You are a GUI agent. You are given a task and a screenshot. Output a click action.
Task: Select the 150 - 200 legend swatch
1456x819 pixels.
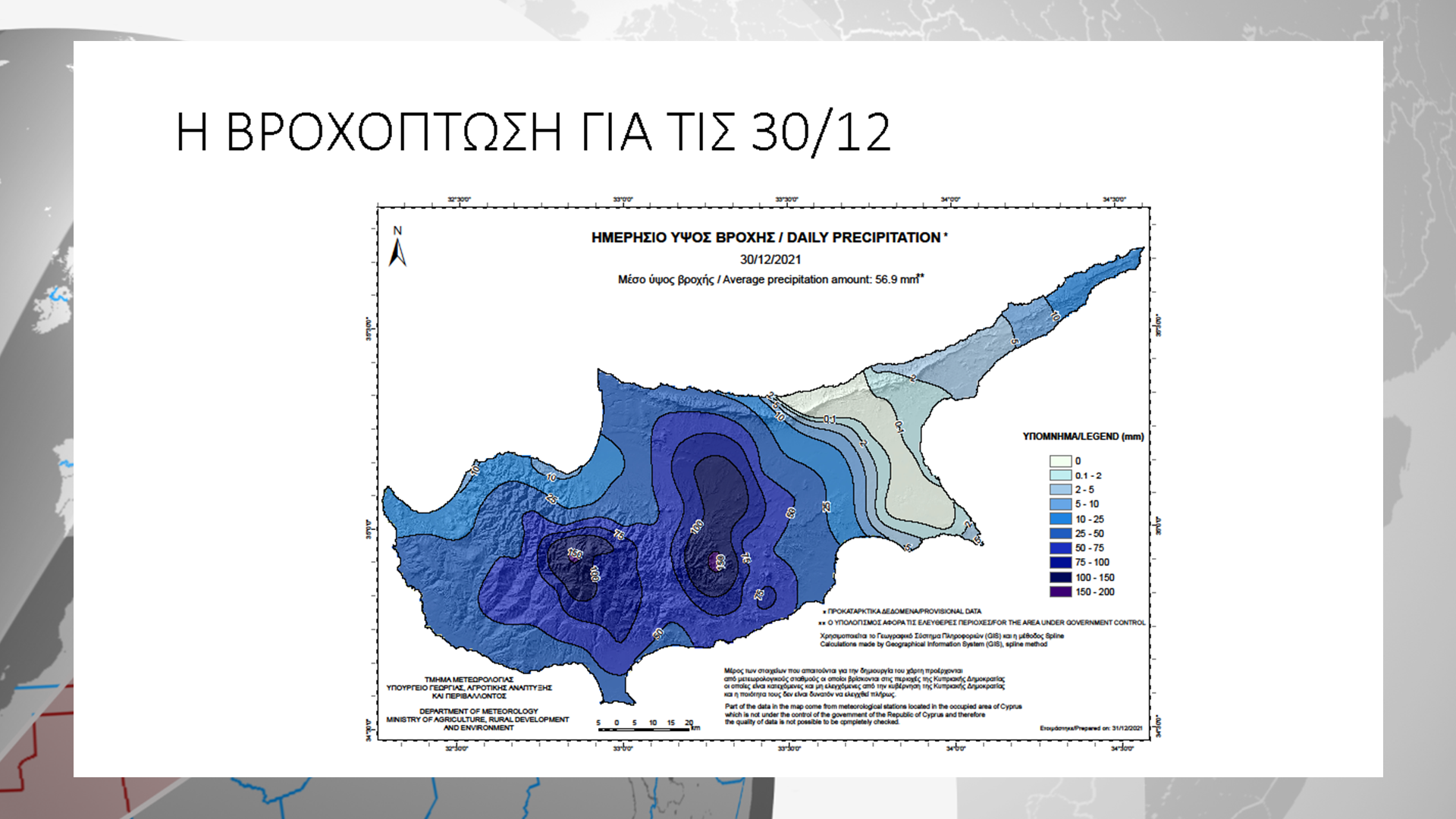click(x=1059, y=592)
